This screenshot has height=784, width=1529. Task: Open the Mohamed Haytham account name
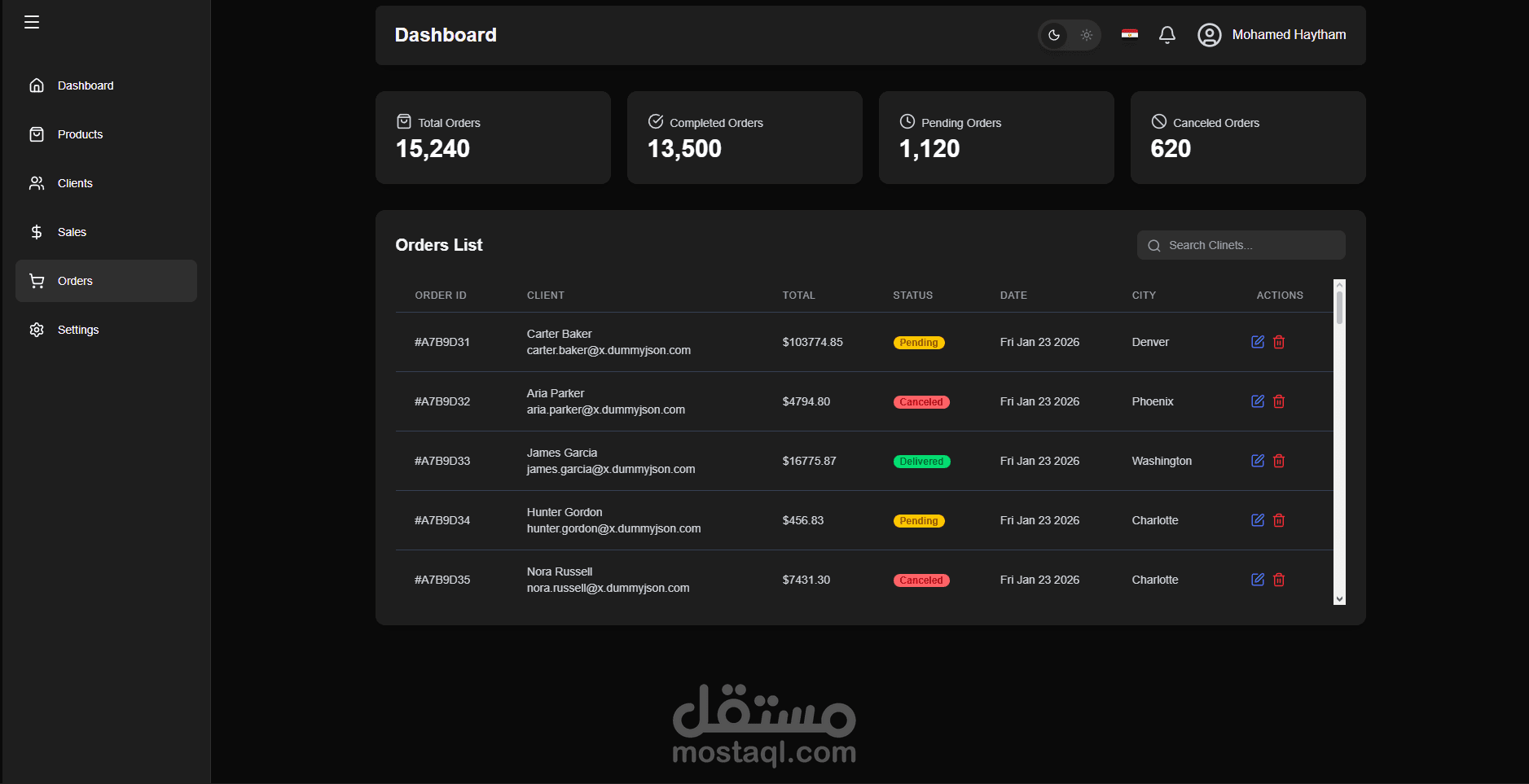pyautogui.click(x=1289, y=35)
